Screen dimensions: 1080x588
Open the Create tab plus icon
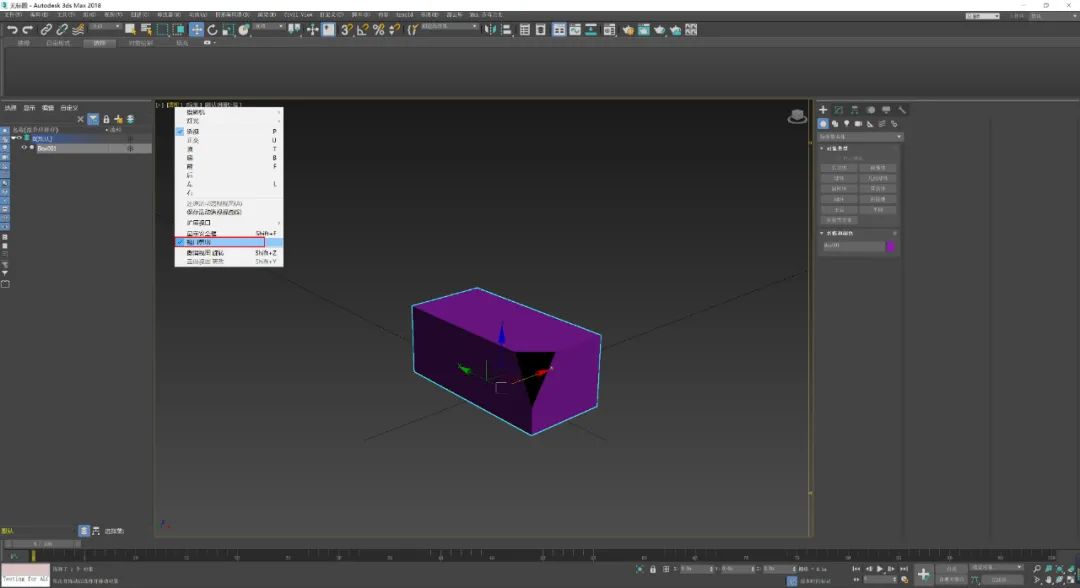[x=823, y=109]
